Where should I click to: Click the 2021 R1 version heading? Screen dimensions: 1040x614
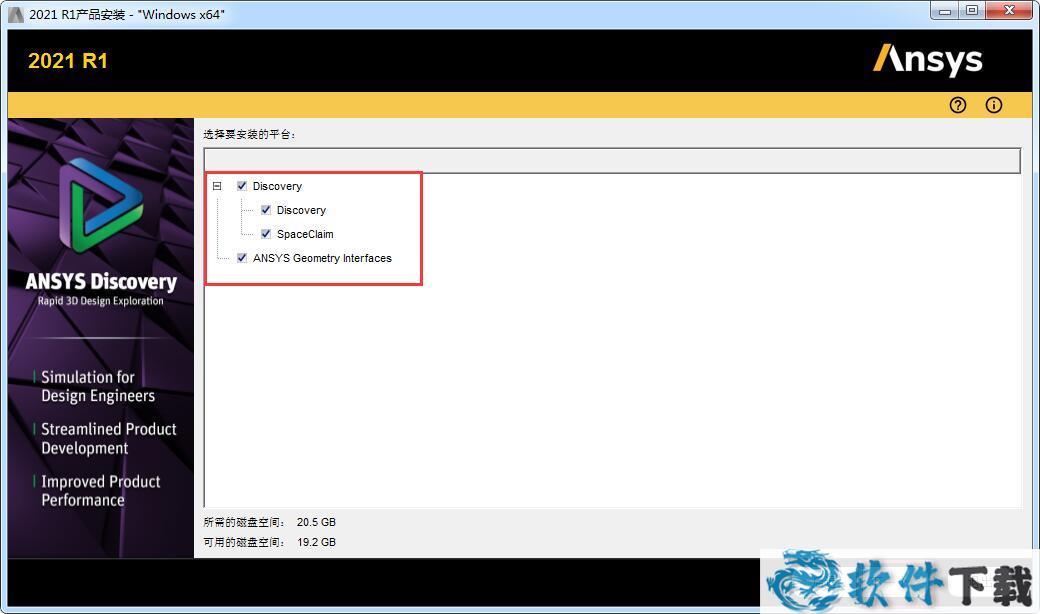(68, 61)
